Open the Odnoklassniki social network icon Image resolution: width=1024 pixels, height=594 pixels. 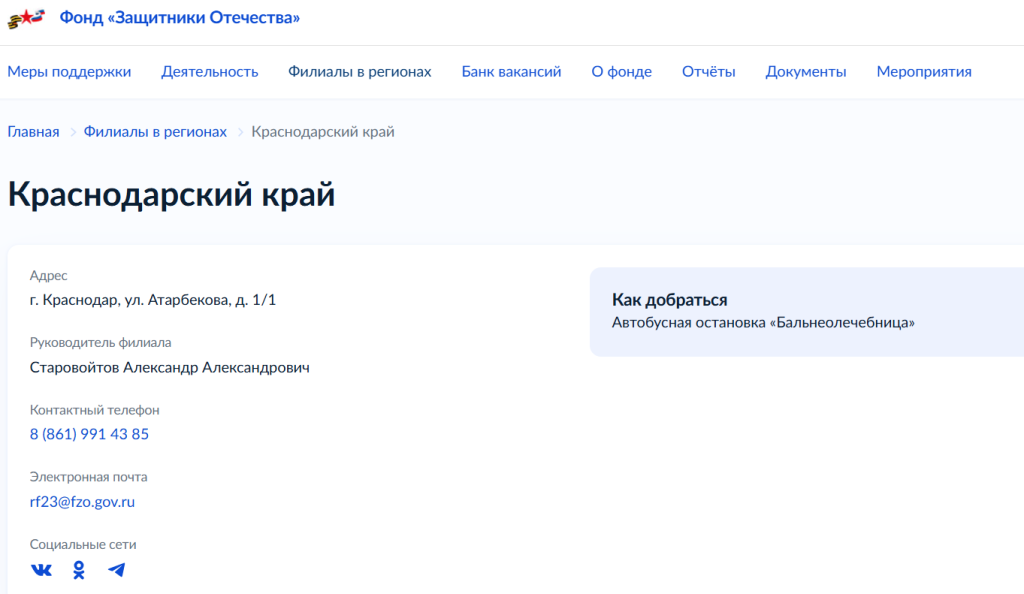(79, 570)
